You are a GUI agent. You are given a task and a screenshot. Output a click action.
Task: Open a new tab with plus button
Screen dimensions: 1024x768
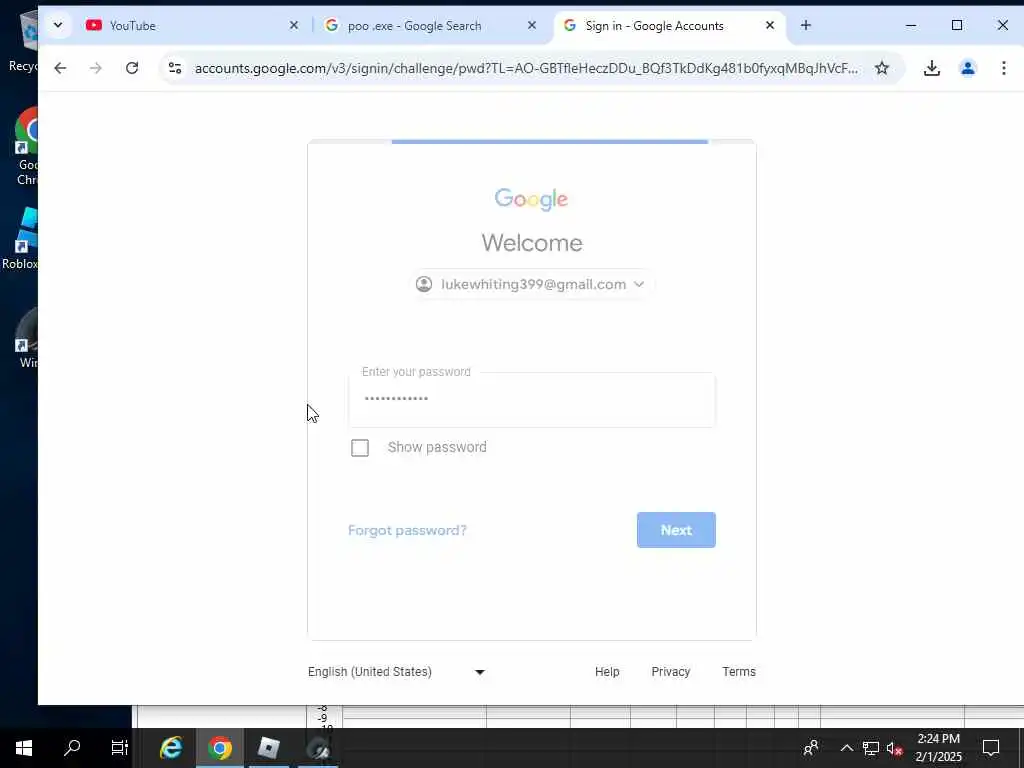[806, 25]
